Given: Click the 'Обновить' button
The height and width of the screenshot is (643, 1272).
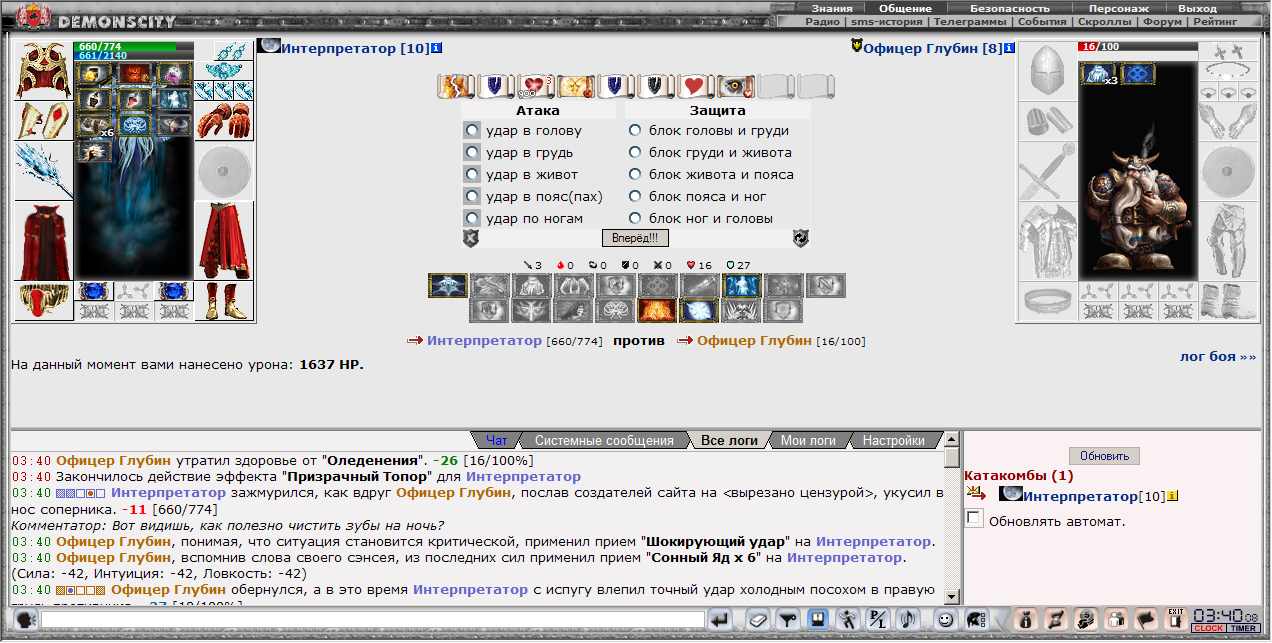Looking at the screenshot, I should (x=1104, y=456).
